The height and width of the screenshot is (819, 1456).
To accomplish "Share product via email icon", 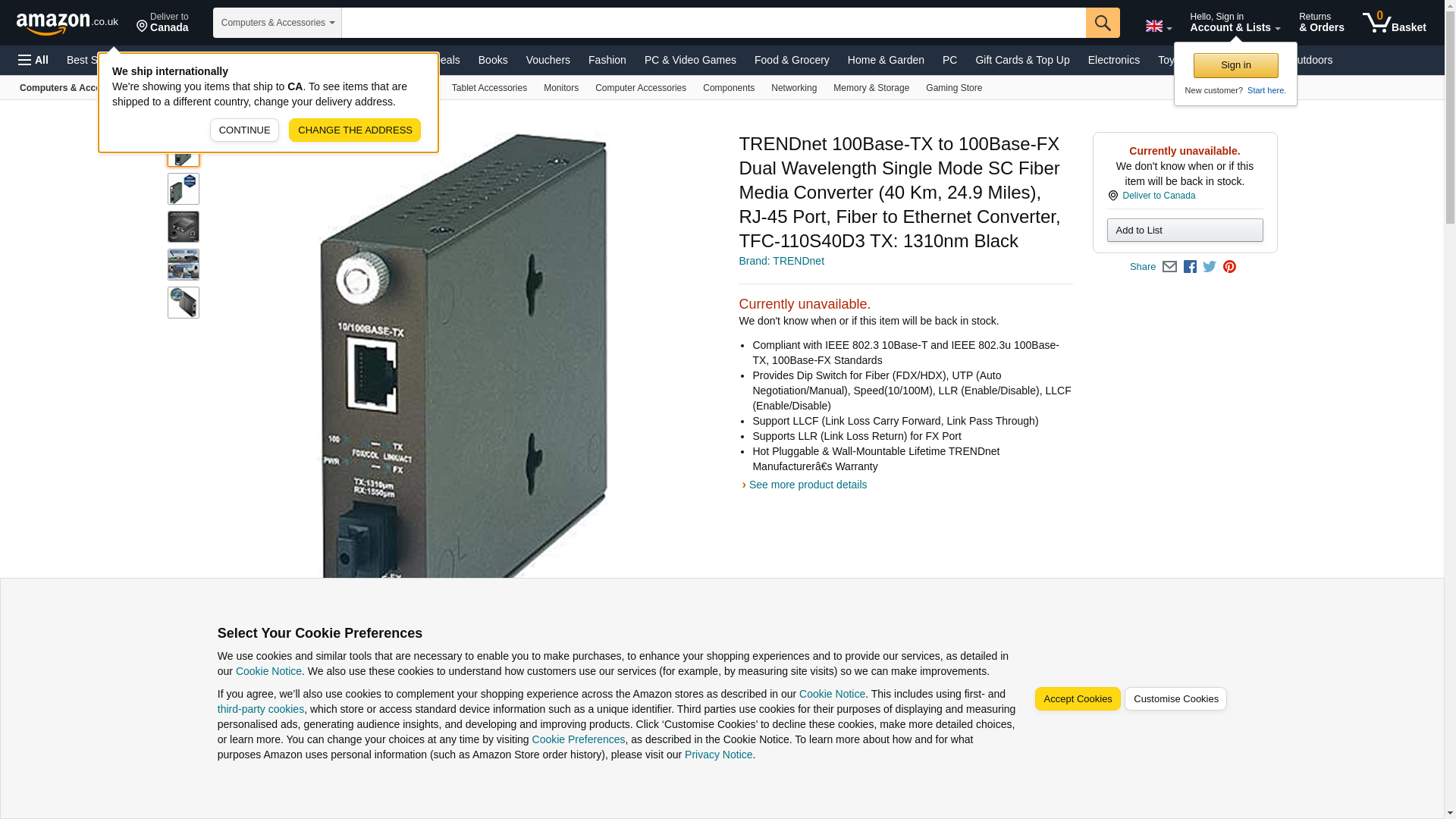I will point(1169,267).
